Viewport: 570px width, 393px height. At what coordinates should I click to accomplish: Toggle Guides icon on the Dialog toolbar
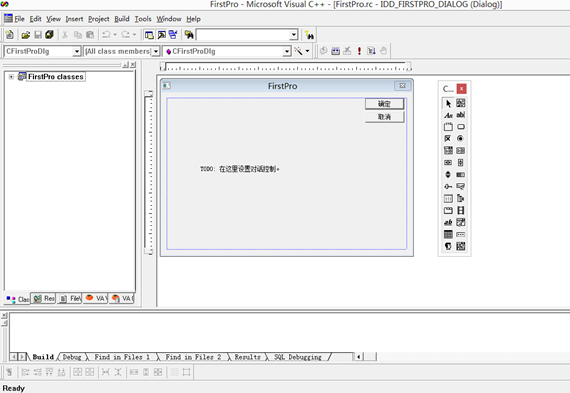186,372
